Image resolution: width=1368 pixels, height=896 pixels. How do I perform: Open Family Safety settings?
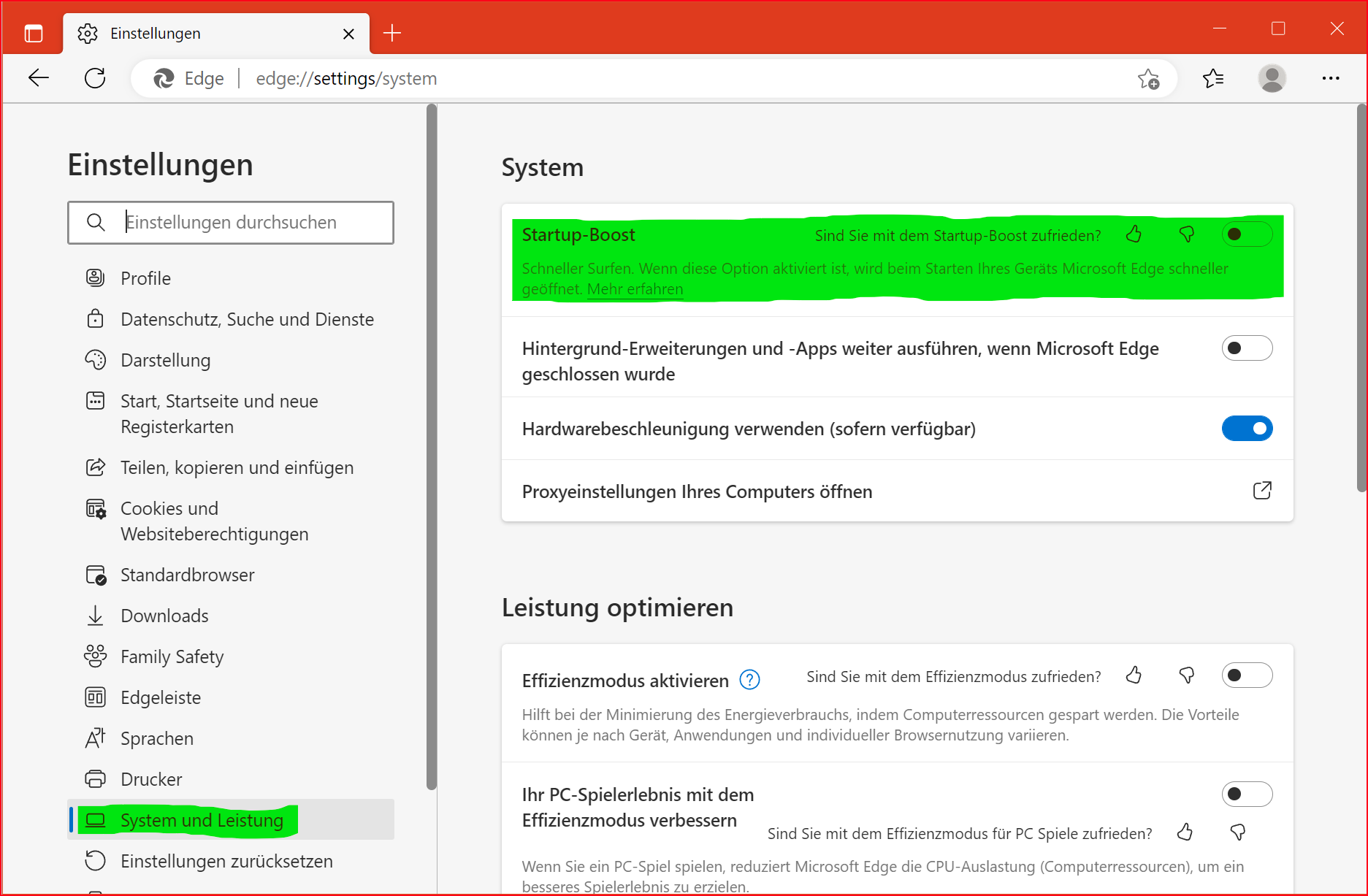click(x=231, y=656)
